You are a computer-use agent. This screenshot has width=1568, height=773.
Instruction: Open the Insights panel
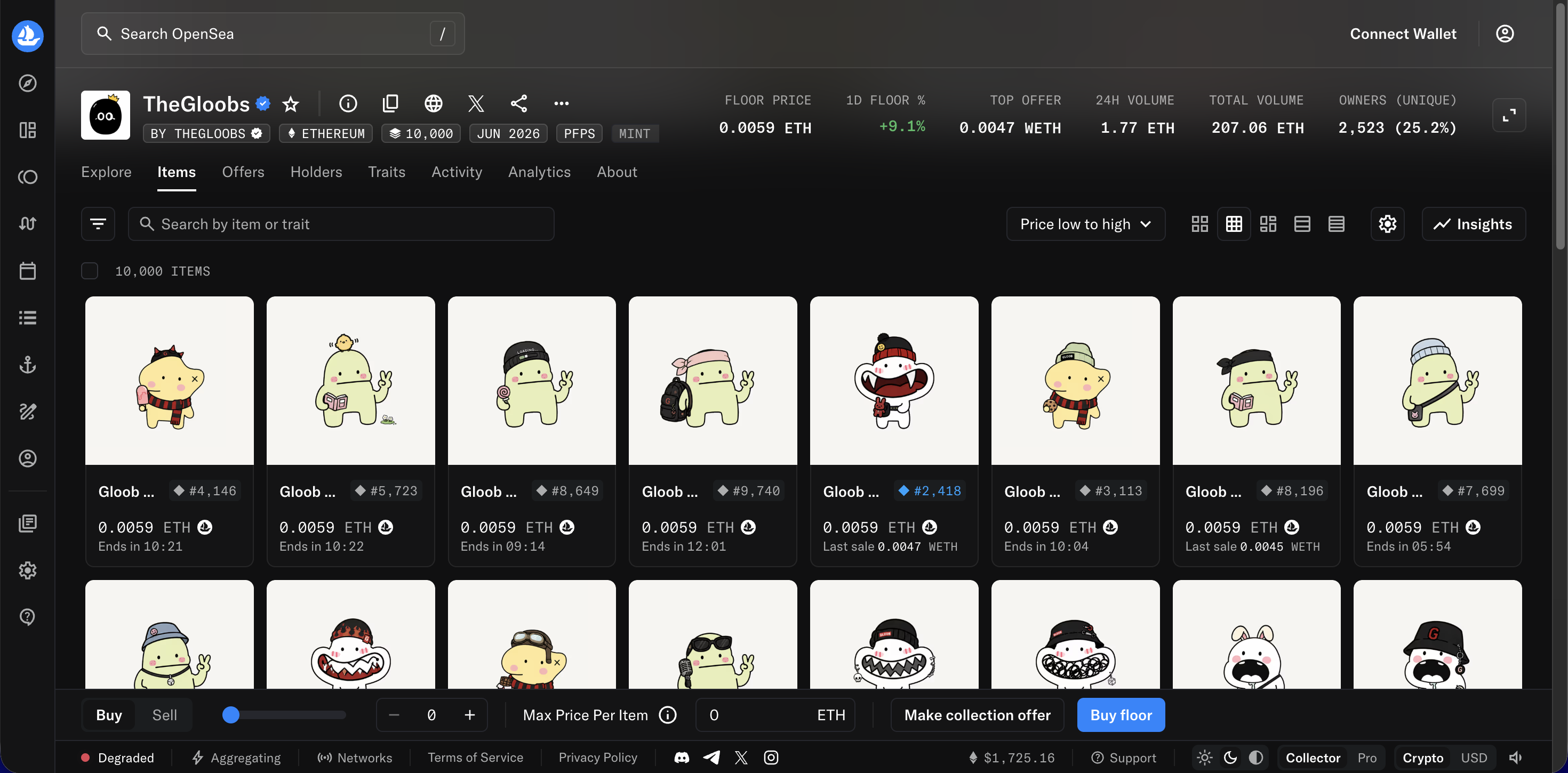tap(1474, 224)
